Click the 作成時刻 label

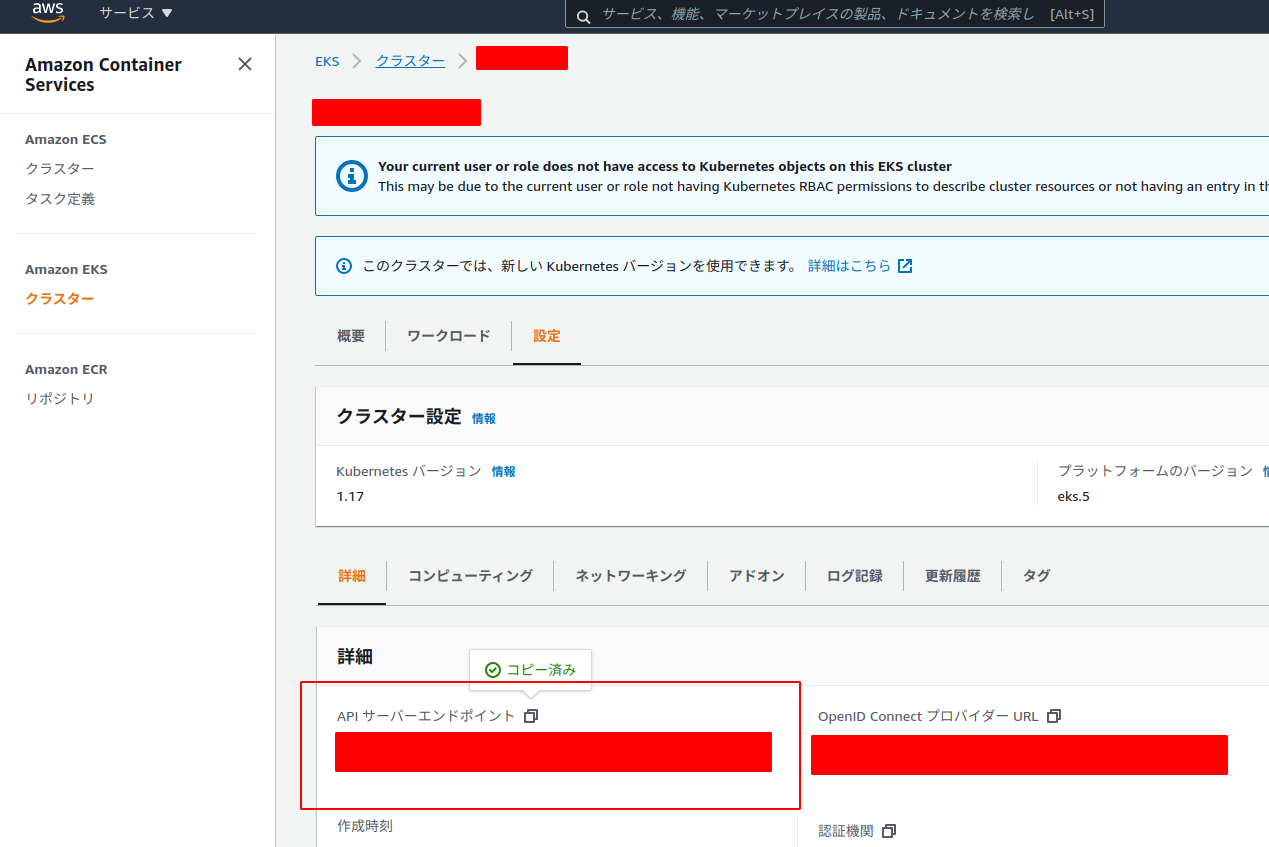pyautogui.click(x=365, y=826)
